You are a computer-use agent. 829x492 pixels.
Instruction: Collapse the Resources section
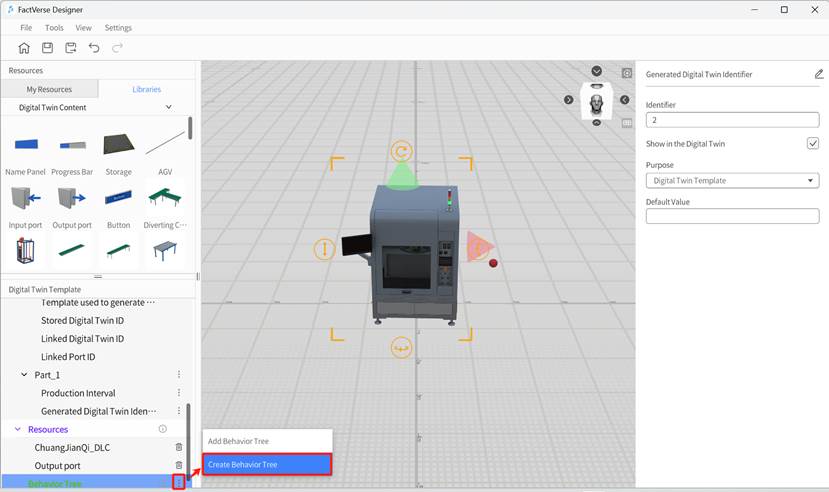pyautogui.click(x=17, y=429)
